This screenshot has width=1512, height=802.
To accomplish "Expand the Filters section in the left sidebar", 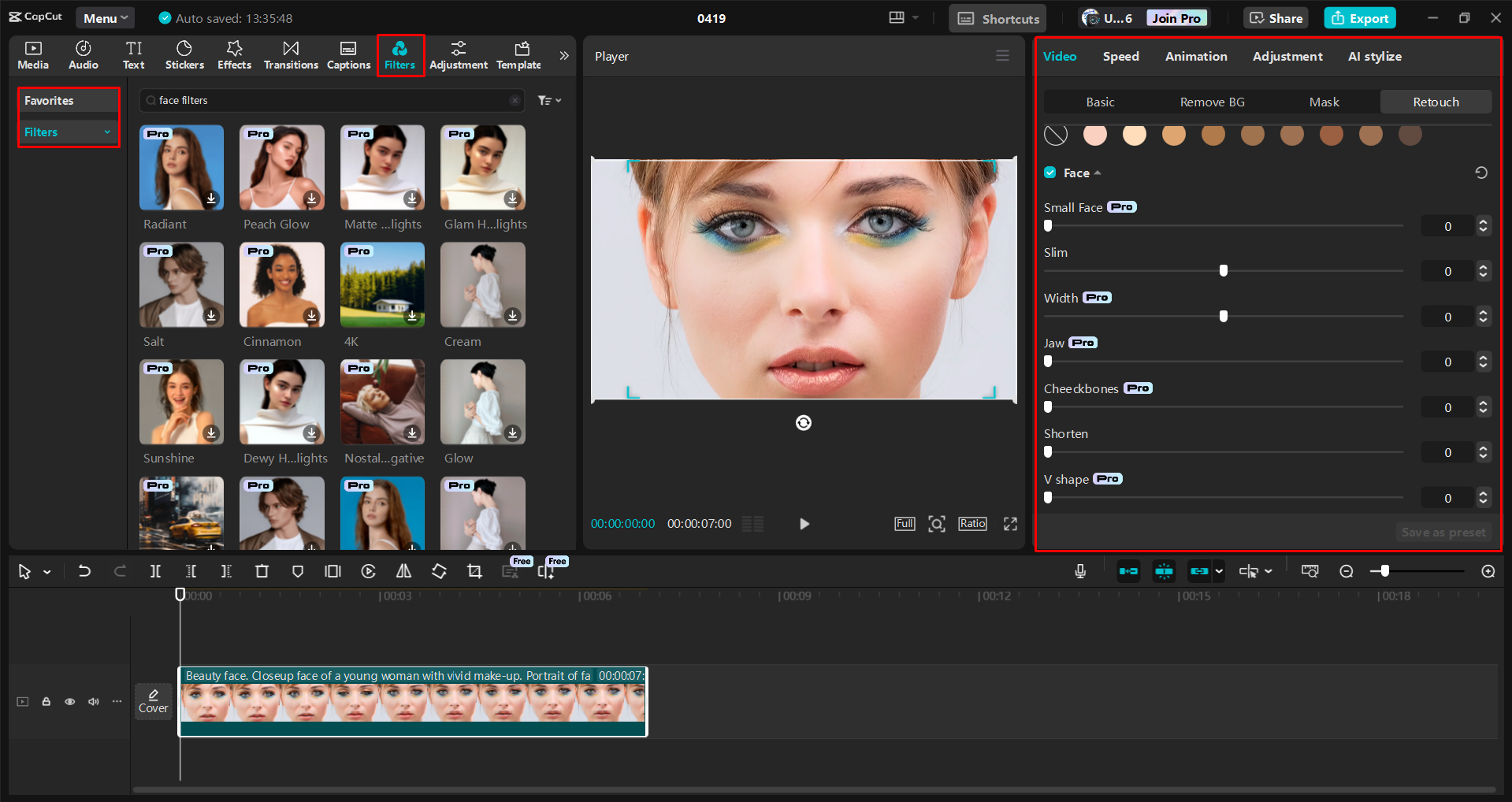I will tap(108, 132).
